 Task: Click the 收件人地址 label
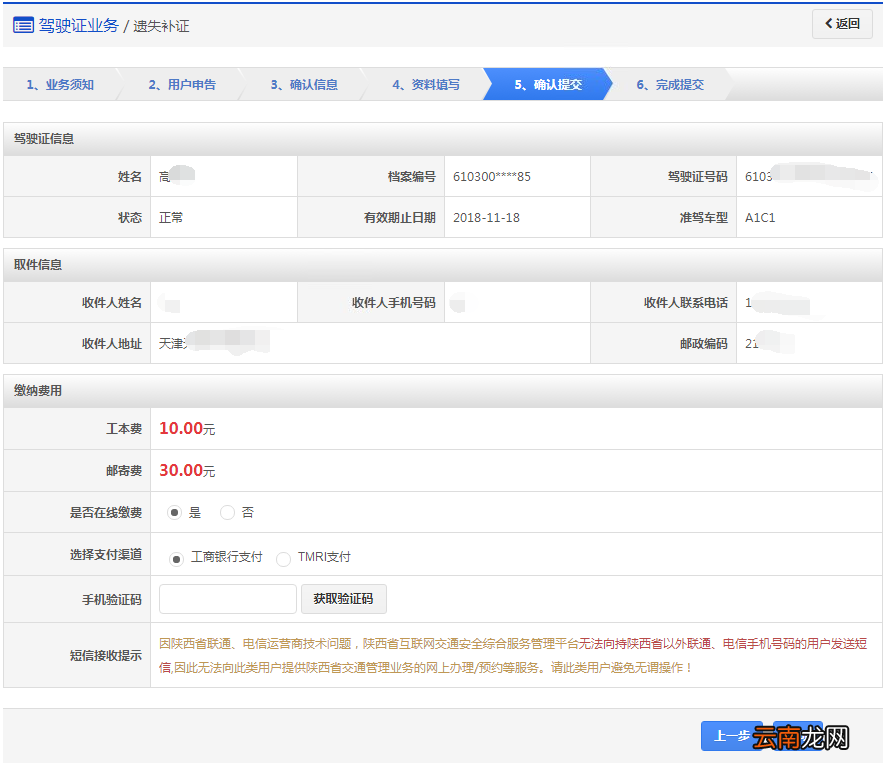pyautogui.click(x=111, y=344)
